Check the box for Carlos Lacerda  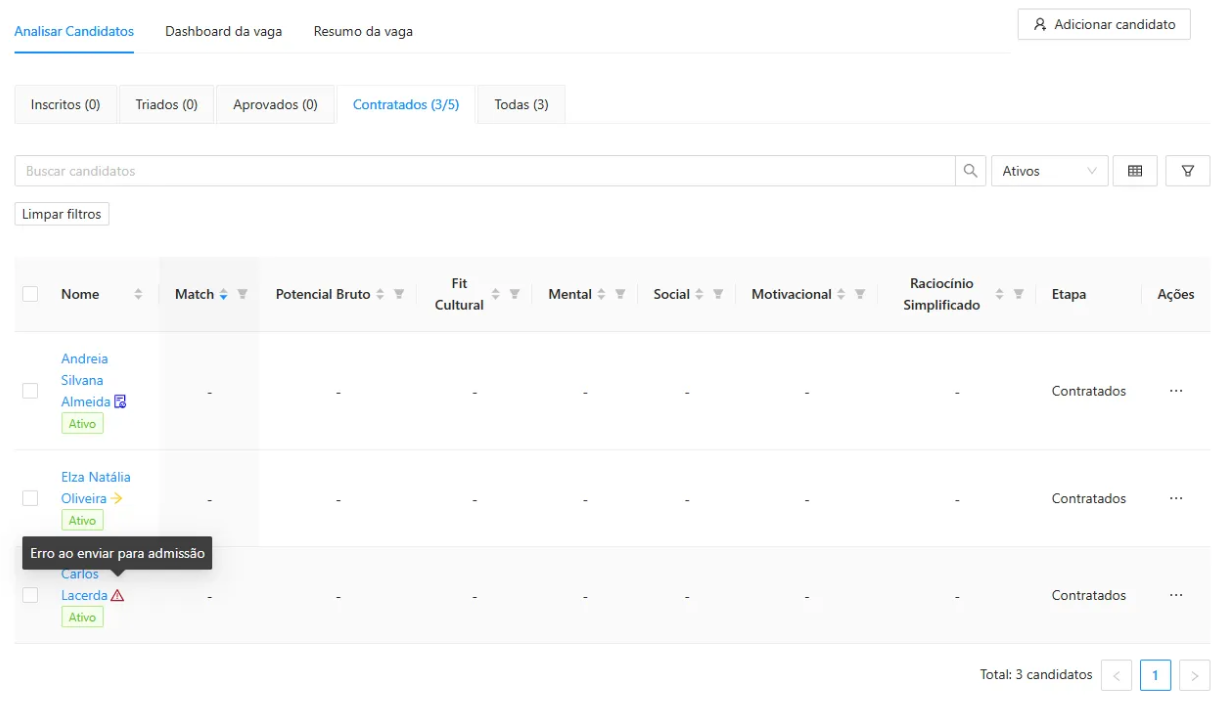[30, 595]
